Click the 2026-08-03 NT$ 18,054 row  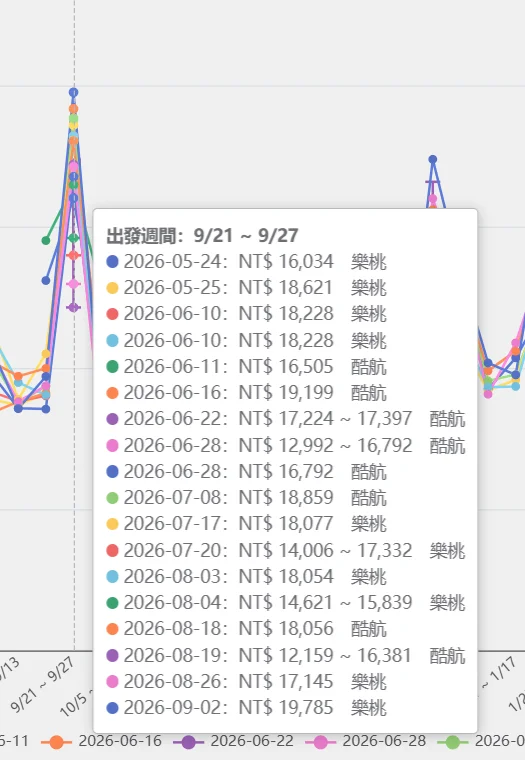tap(246, 576)
